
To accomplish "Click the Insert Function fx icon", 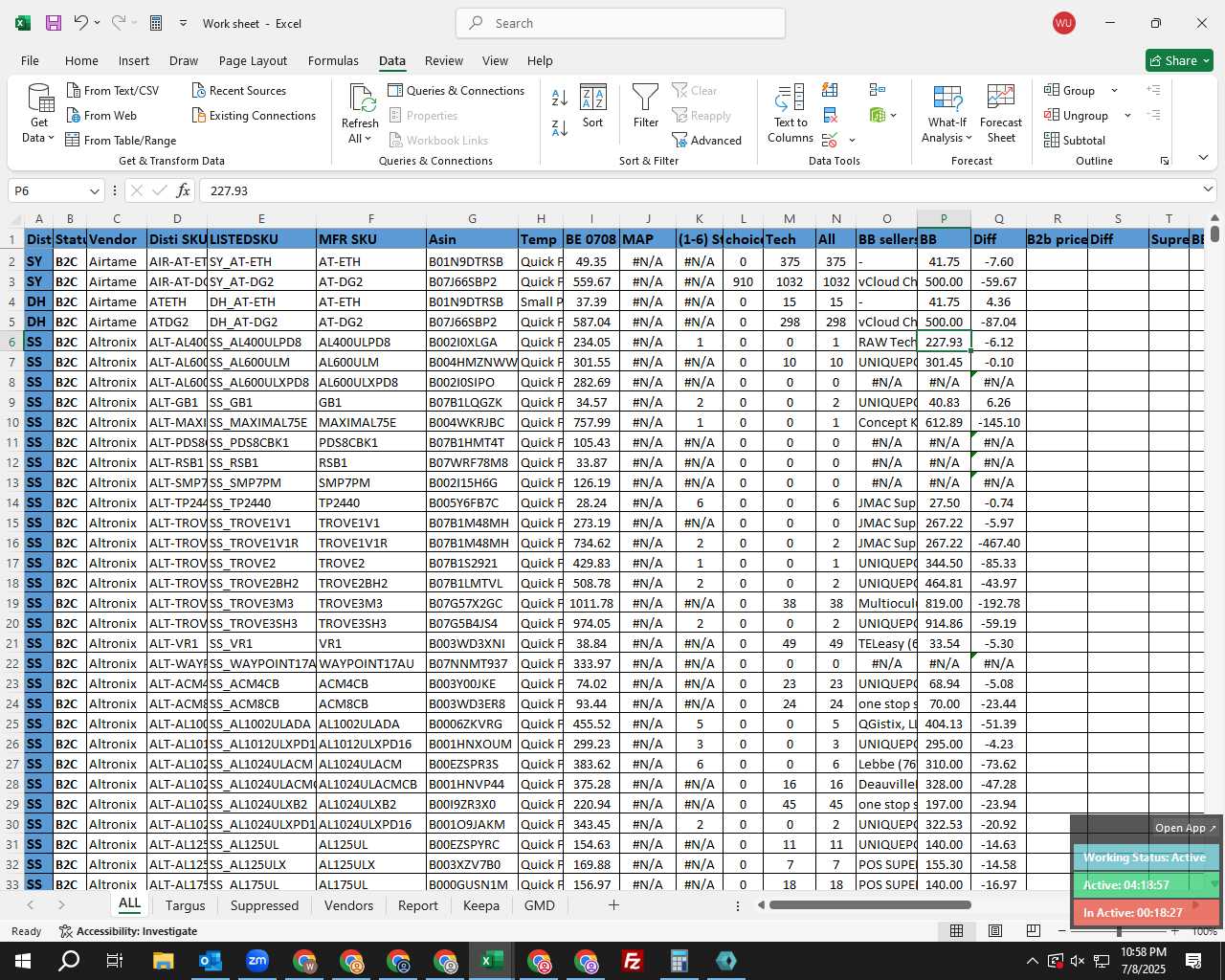I will point(184,190).
